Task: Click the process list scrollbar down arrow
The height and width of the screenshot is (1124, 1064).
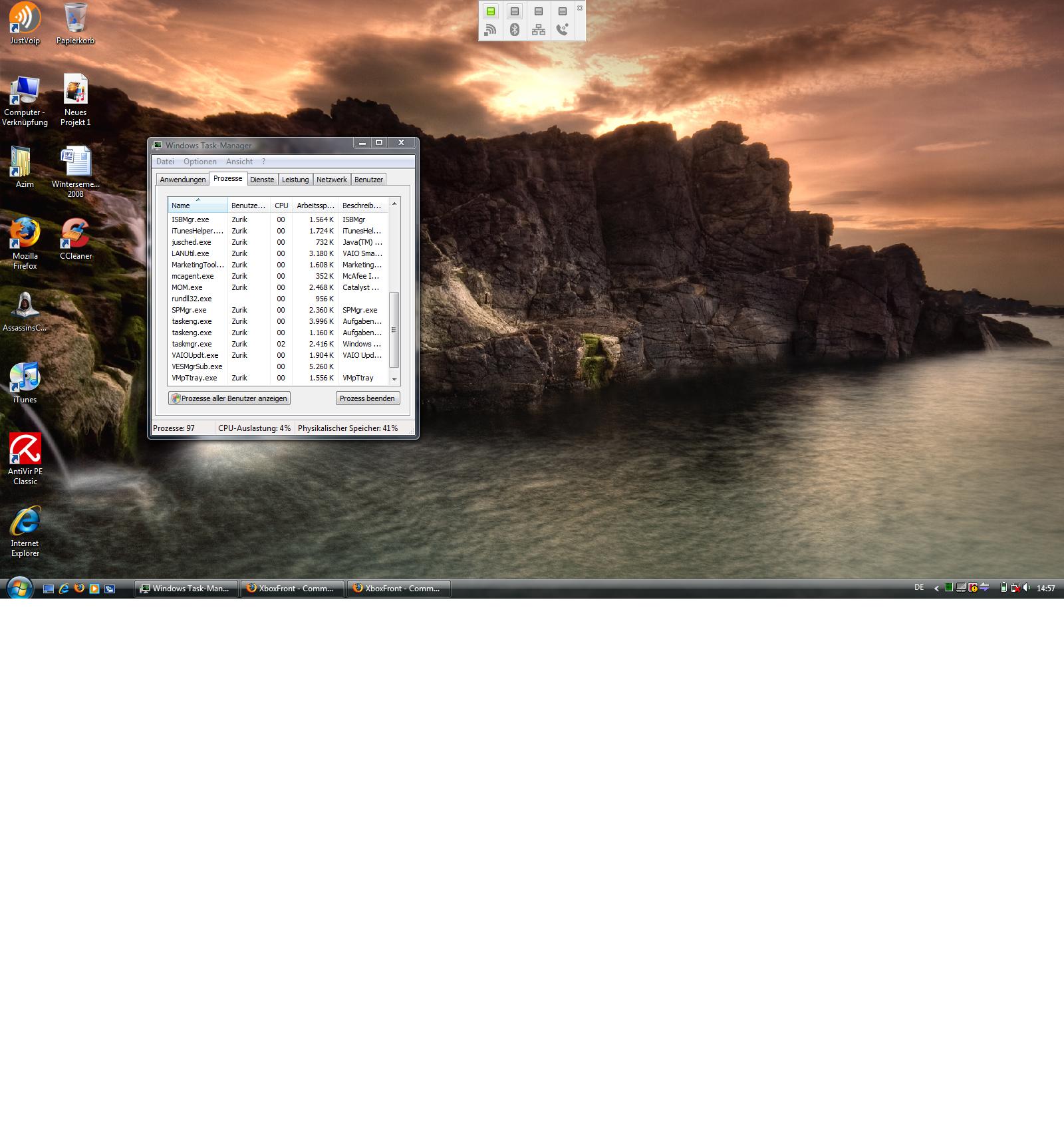Action: [394, 379]
